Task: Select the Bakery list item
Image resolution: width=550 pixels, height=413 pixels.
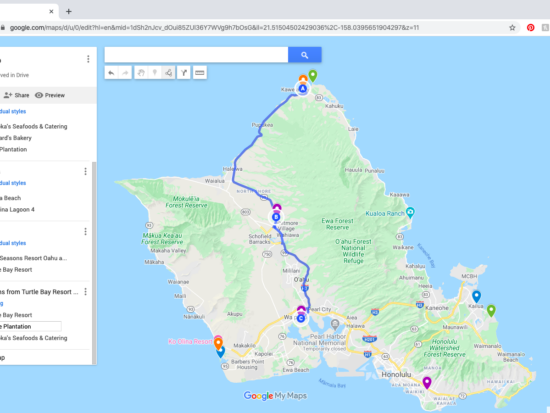Action: tap(16, 138)
